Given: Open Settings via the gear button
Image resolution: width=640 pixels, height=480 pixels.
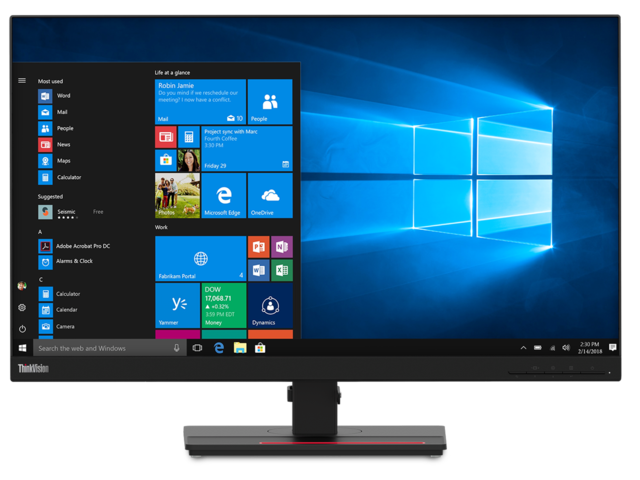Looking at the screenshot, I should 22,308.
